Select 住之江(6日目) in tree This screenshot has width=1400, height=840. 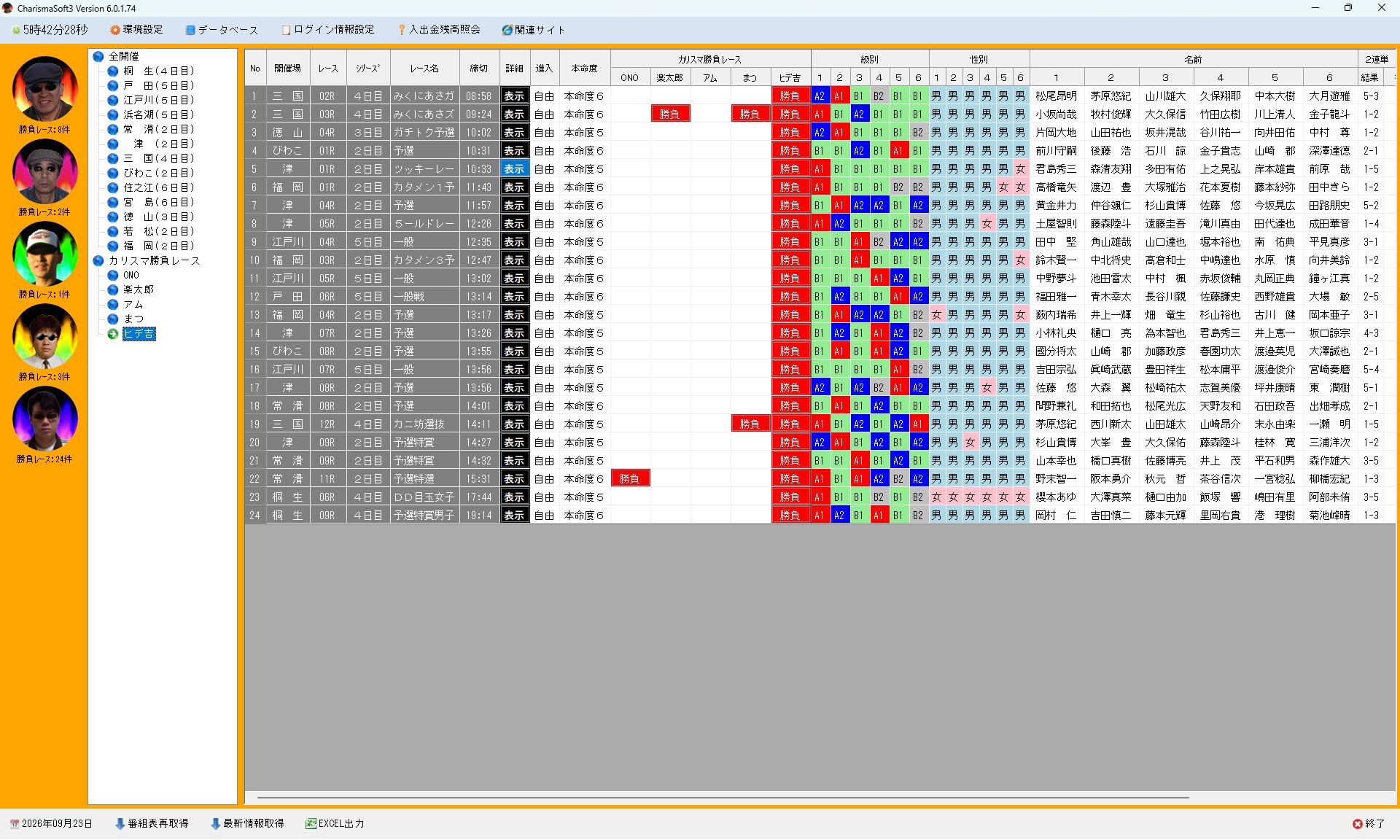(158, 187)
